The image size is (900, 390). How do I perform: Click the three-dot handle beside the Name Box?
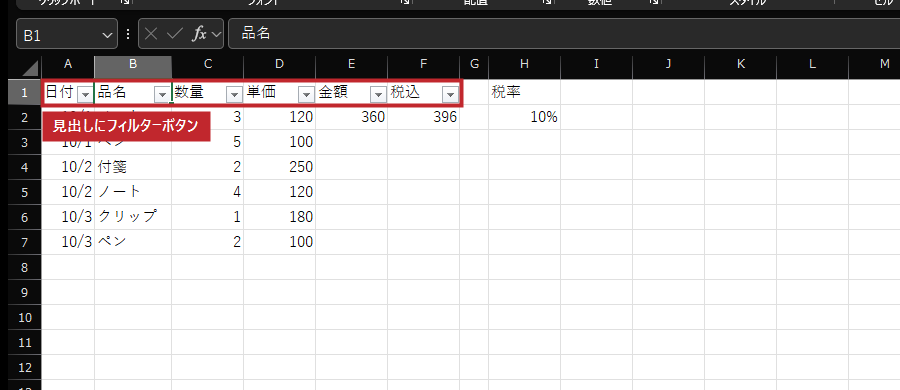[127, 34]
